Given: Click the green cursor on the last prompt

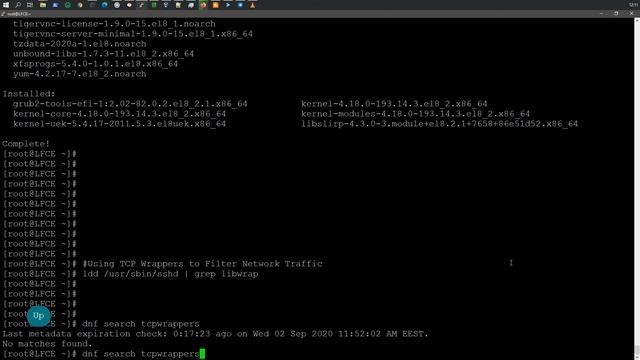Looking at the screenshot, I should click(x=202, y=353).
